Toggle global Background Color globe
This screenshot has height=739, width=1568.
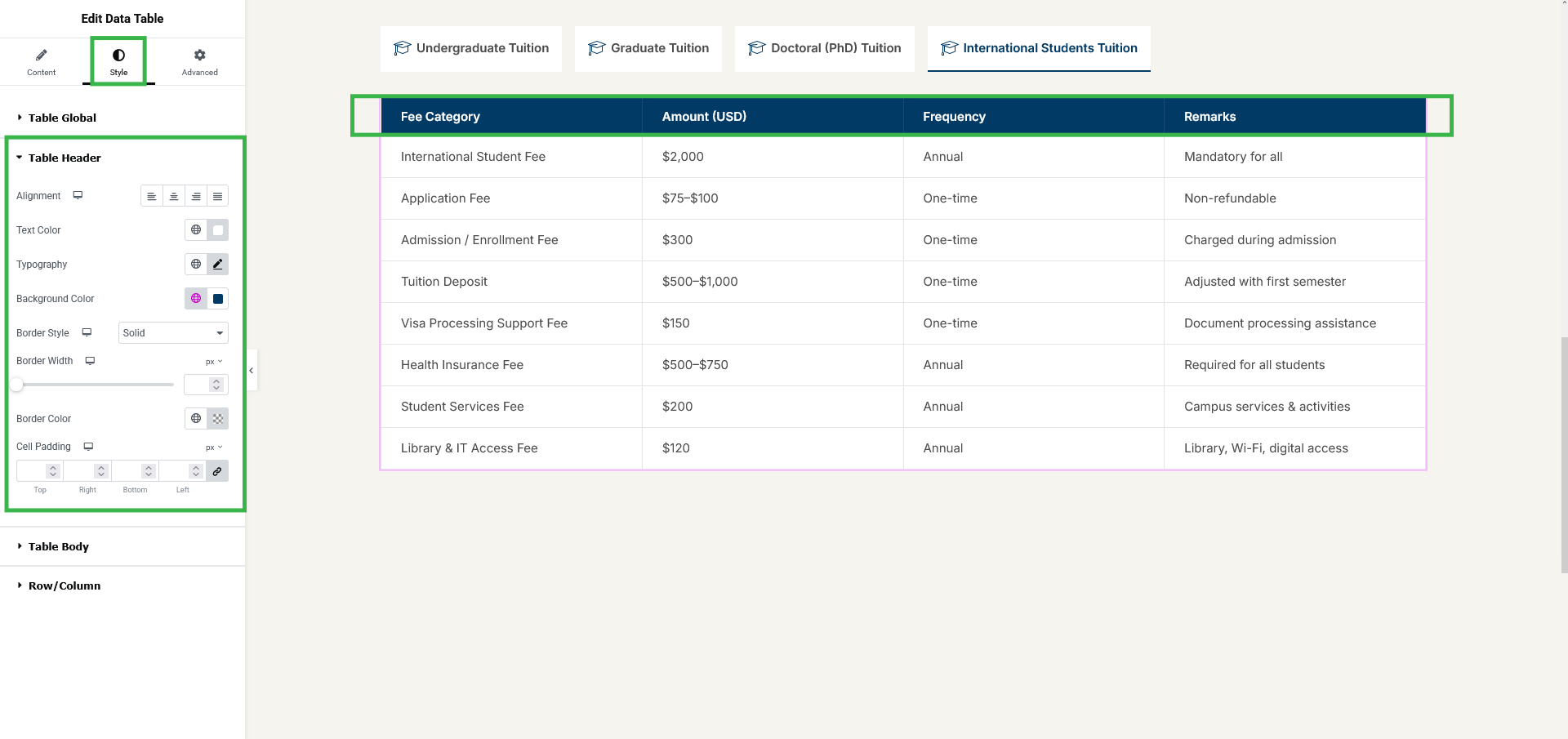click(x=196, y=299)
